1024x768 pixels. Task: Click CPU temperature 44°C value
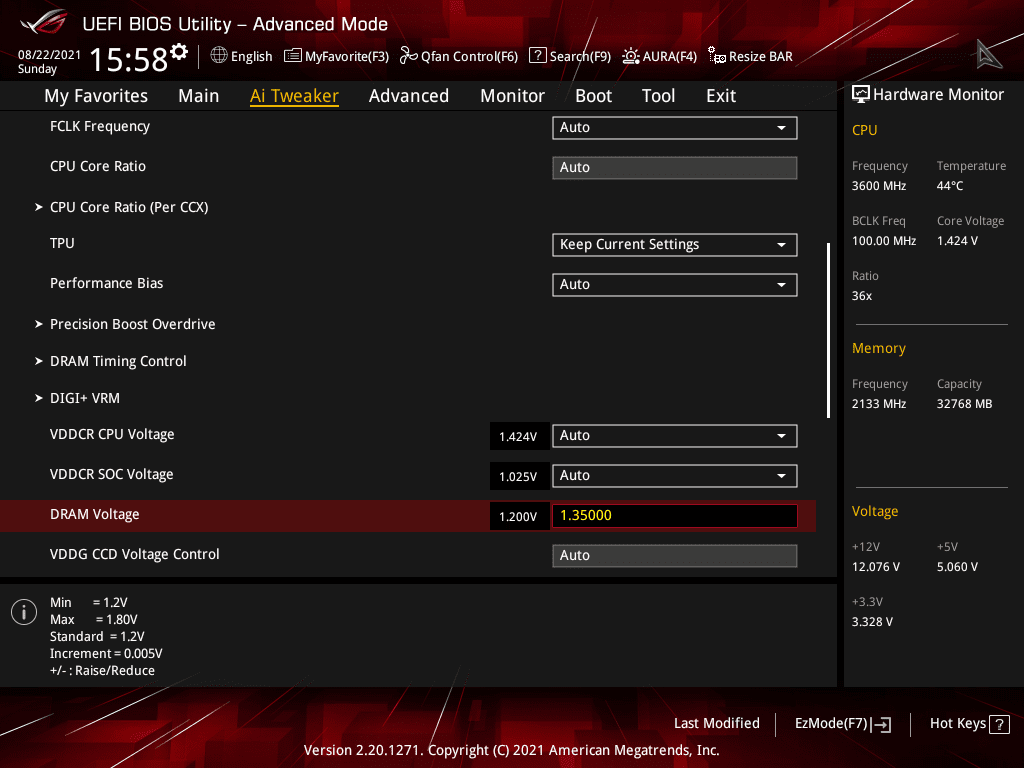950,186
